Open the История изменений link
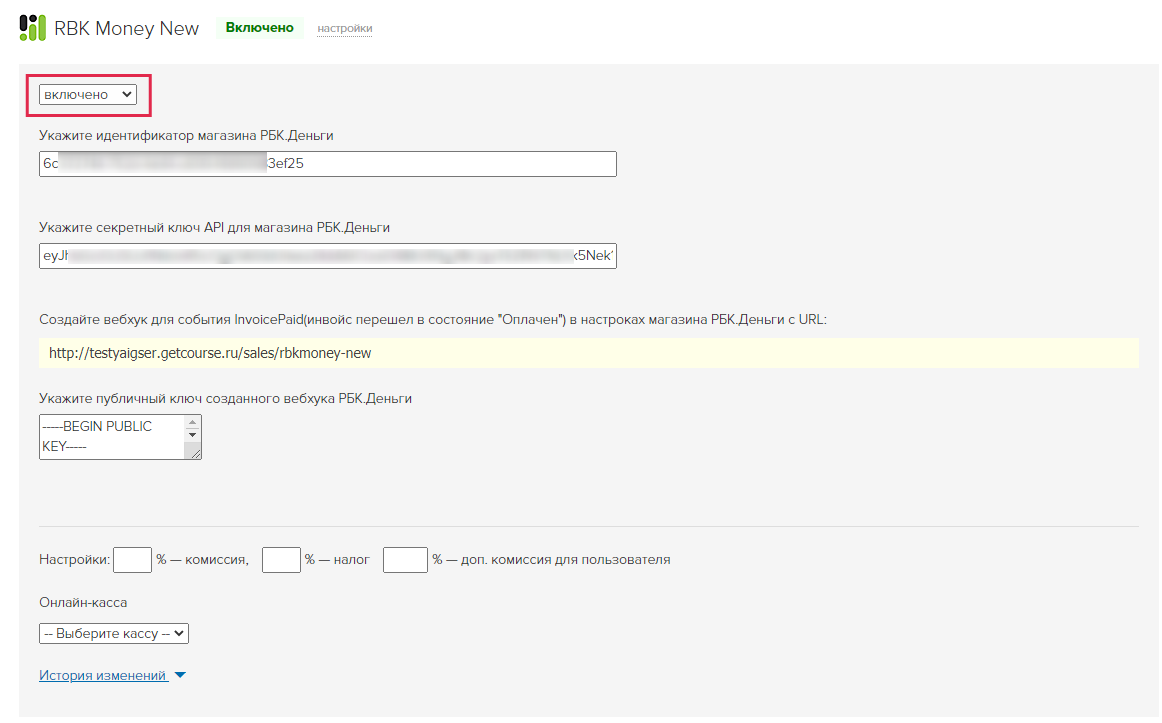The width and height of the screenshot is (1162, 723). (102, 675)
